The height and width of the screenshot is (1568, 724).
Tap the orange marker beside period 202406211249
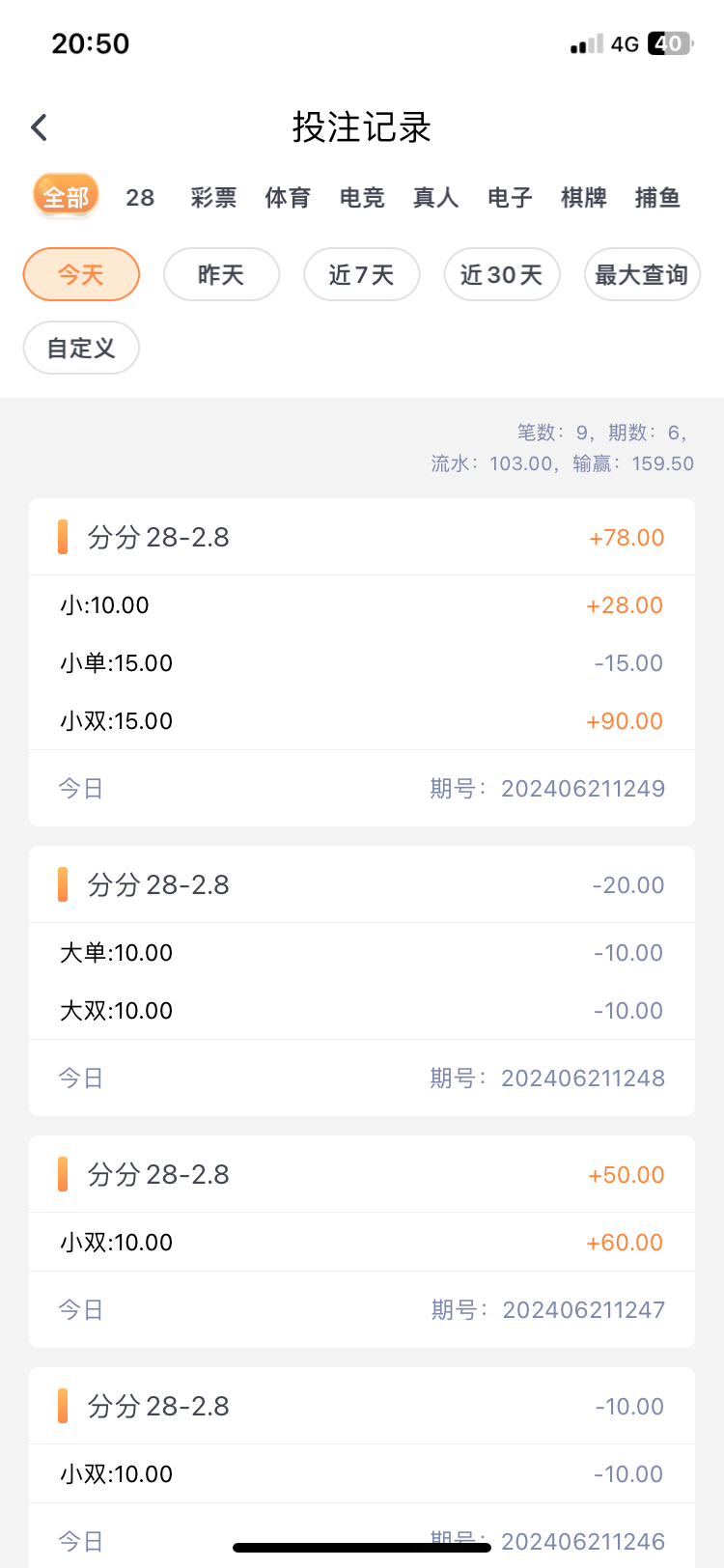63,537
